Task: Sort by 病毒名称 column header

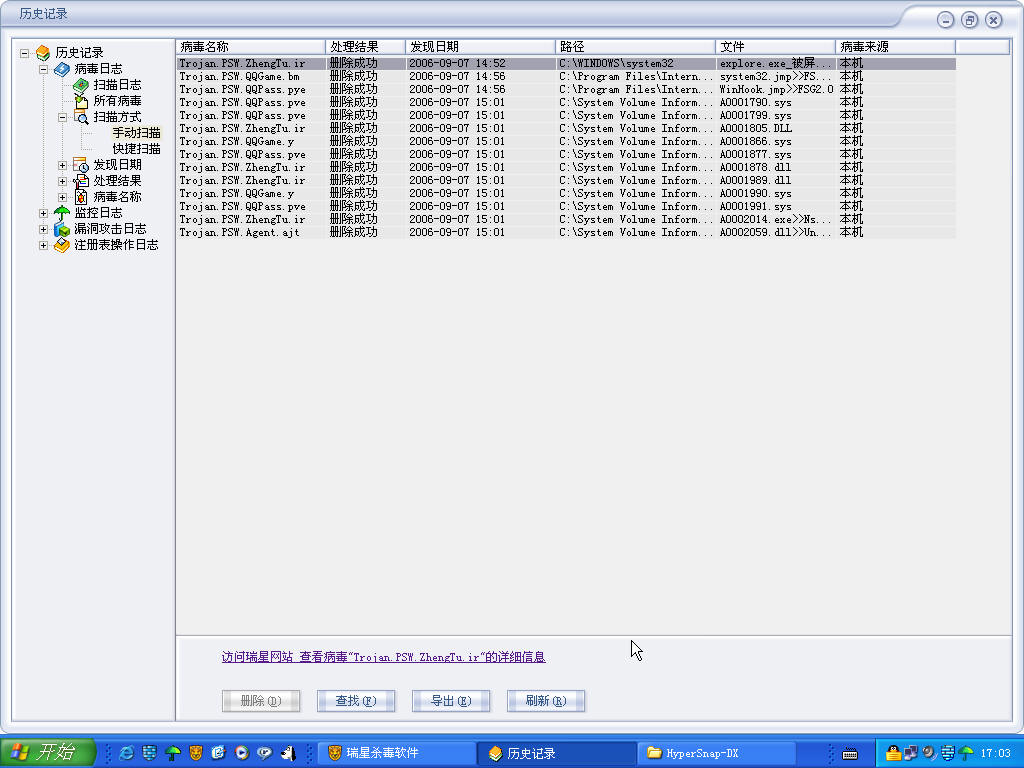Action: (x=250, y=46)
